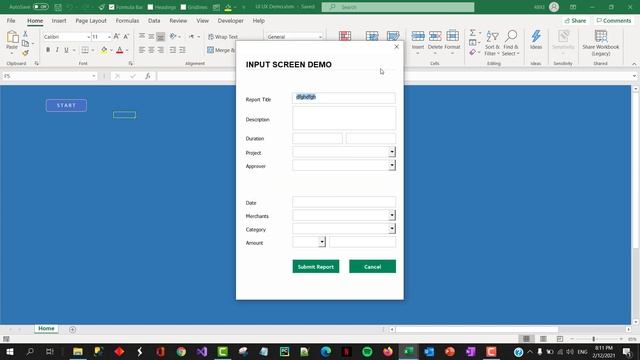The image size is (640, 360).
Task: Click the zoom slider handle
Action: (x=593, y=339)
